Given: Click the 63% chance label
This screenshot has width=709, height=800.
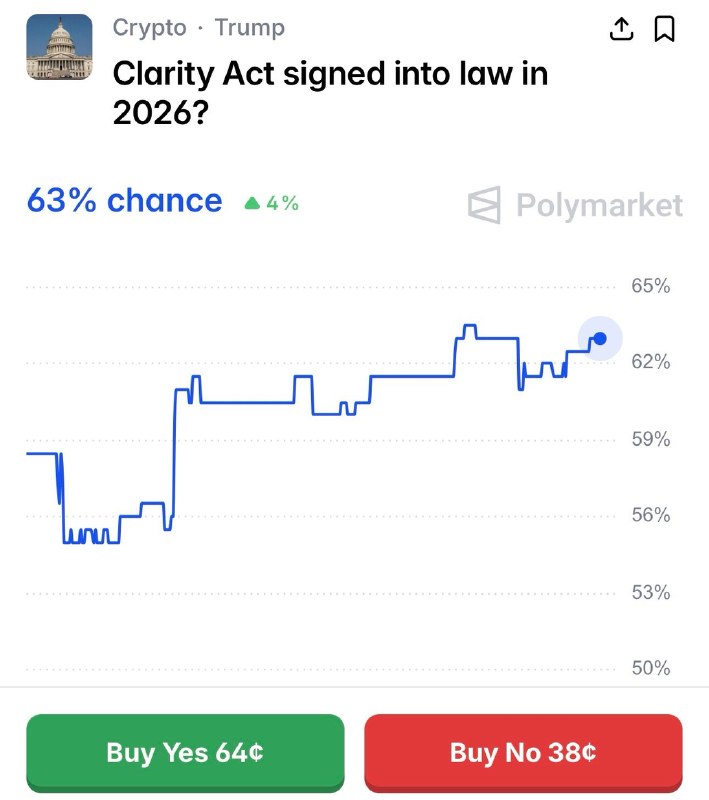Looking at the screenshot, I should click(125, 202).
